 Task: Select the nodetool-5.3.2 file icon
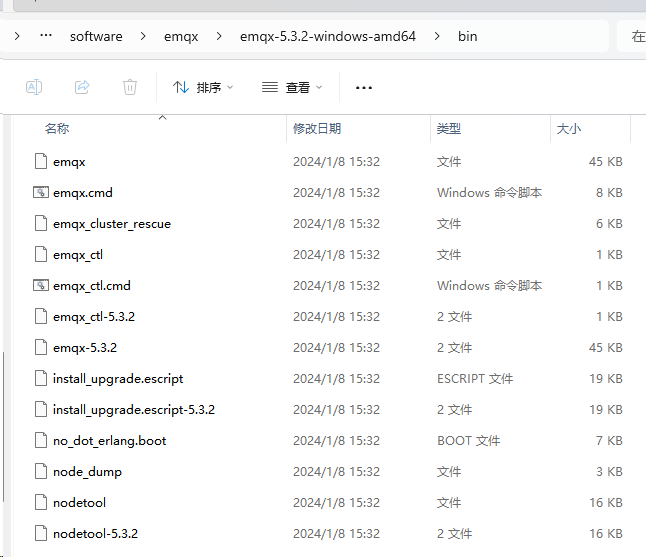(x=41, y=533)
